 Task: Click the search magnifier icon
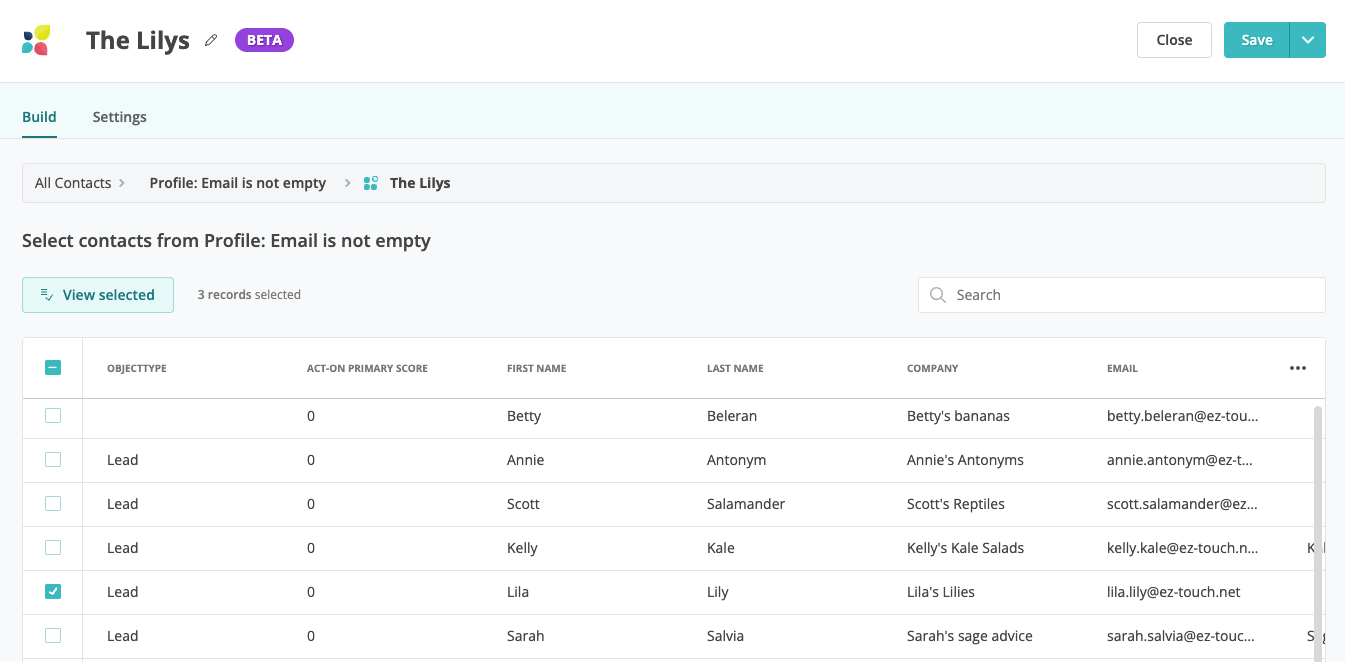[x=937, y=295]
